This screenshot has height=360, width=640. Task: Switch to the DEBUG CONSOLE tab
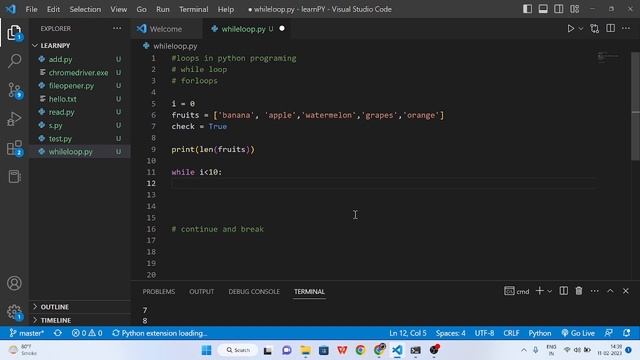click(254, 291)
